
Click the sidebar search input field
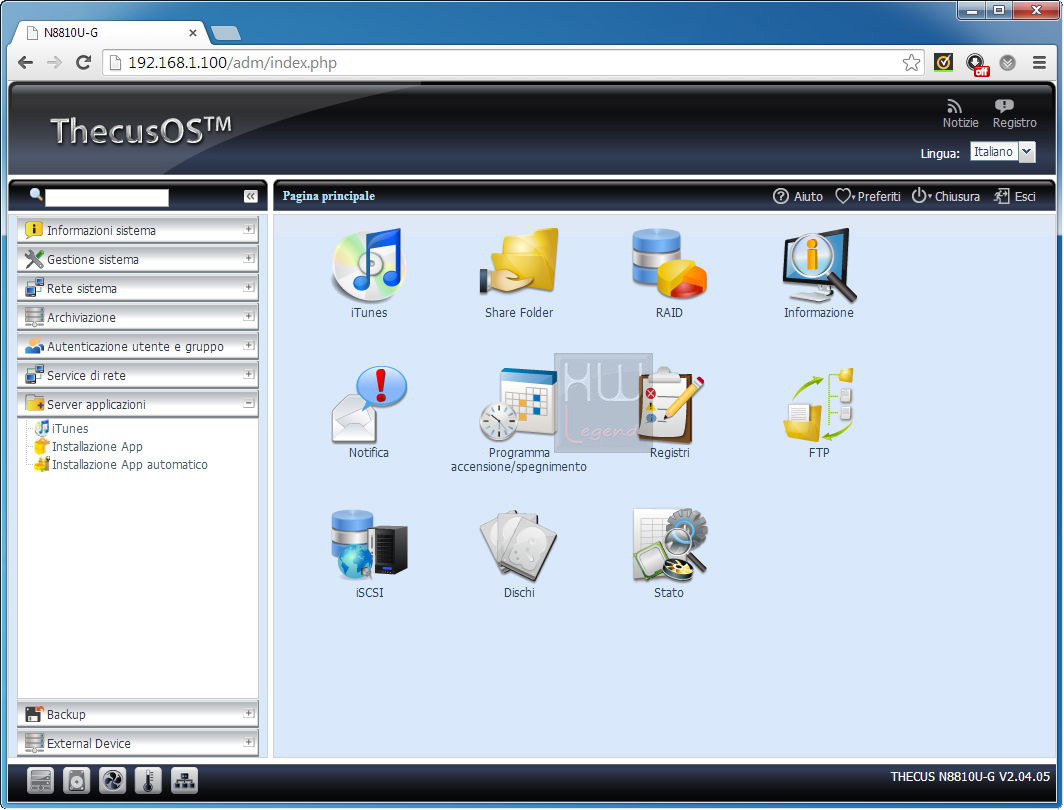click(107, 197)
